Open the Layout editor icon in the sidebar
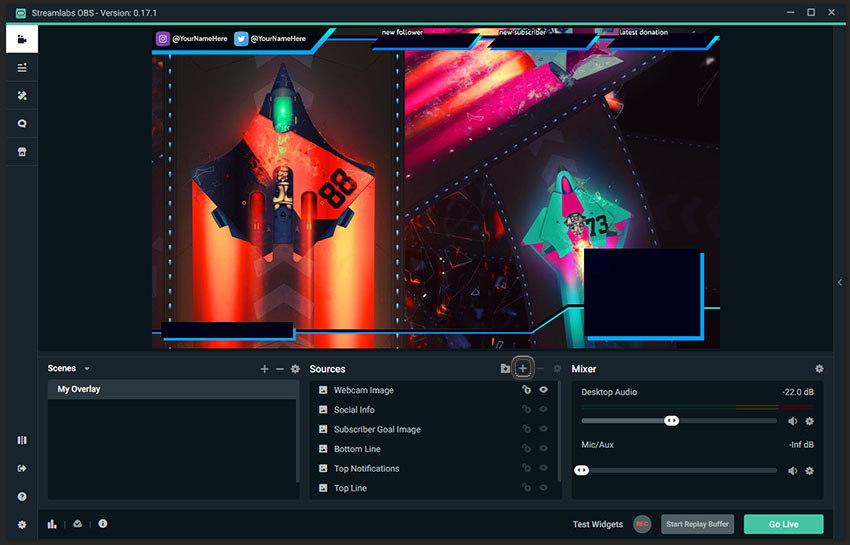The image size is (850, 545). 22,440
